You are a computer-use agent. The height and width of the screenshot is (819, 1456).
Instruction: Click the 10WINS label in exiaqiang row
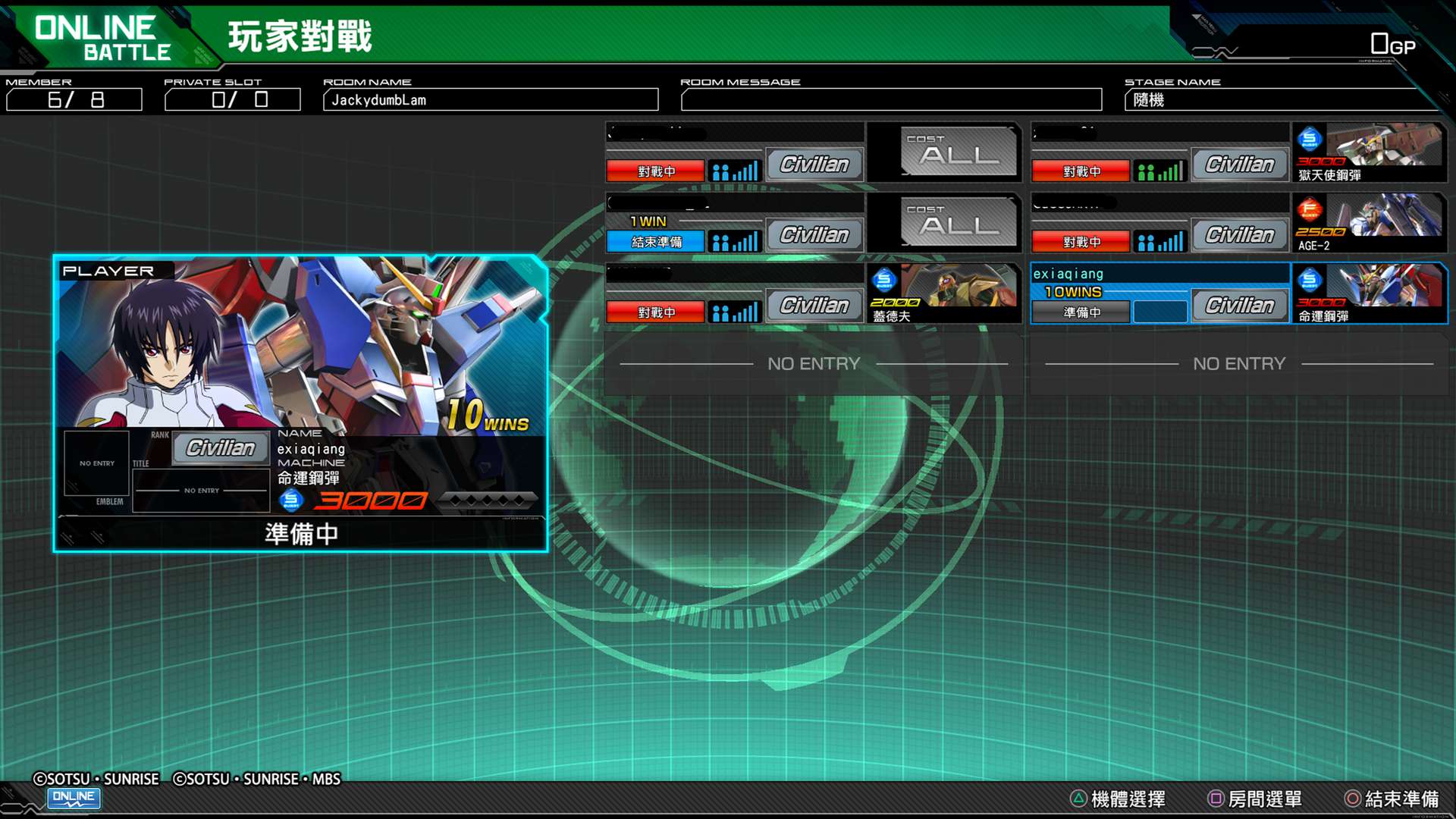[1072, 292]
